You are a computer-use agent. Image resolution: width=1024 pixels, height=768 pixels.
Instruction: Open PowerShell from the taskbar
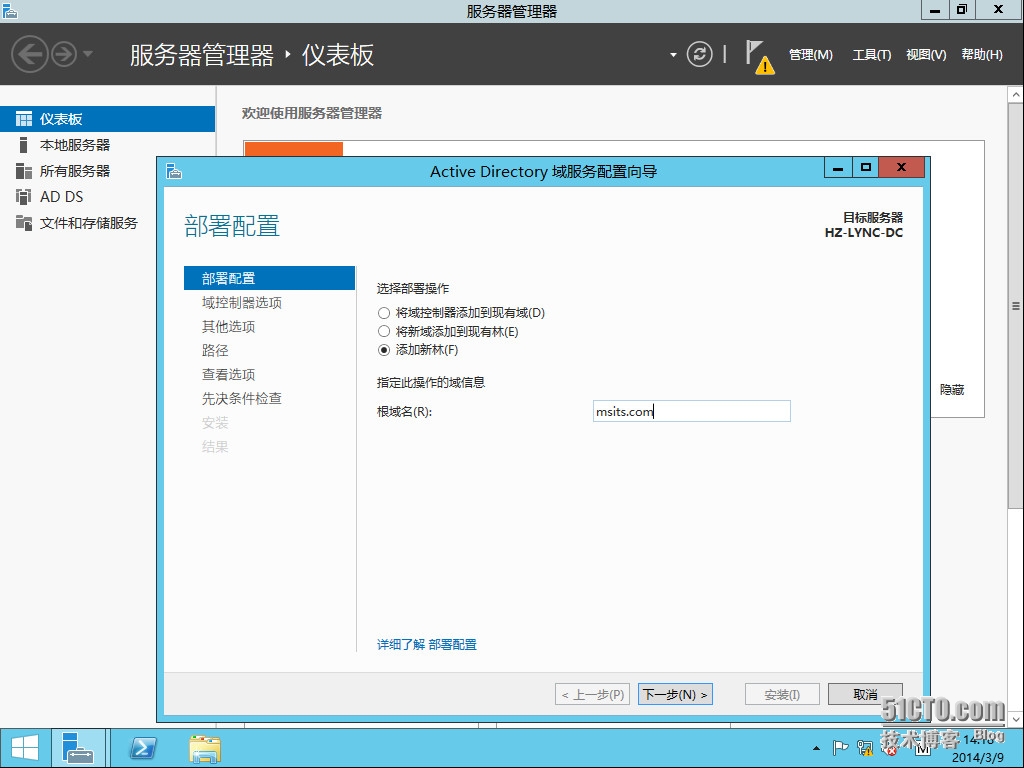click(143, 748)
